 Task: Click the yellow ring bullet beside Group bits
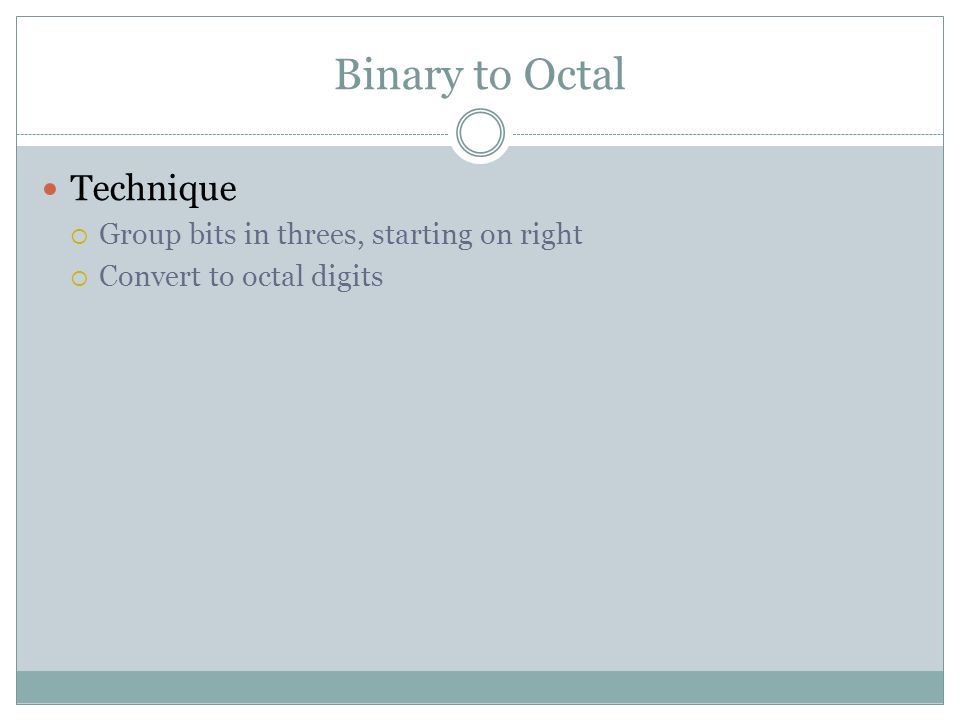(80, 236)
